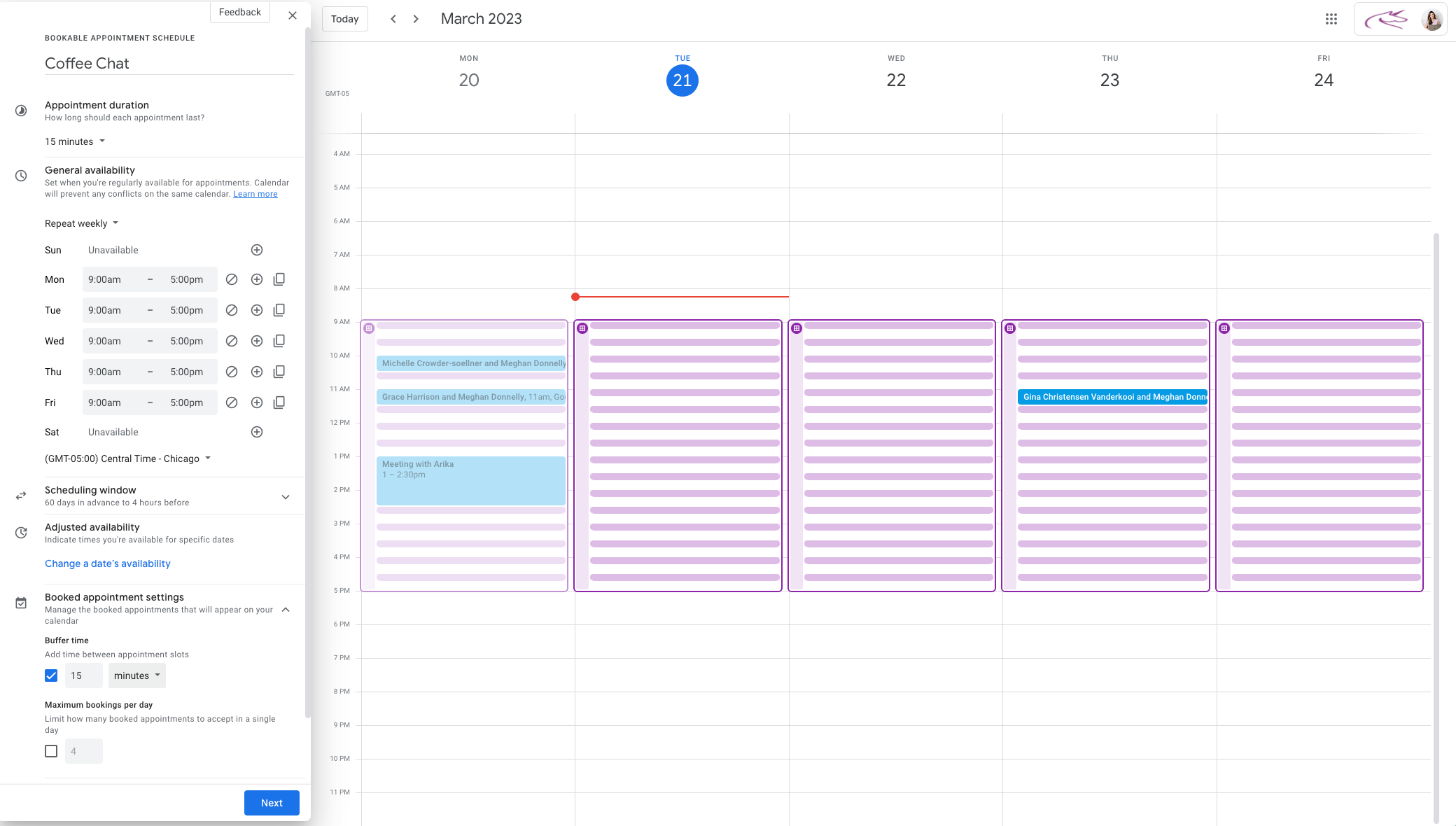Open Change a date's availability link

click(x=108, y=563)
